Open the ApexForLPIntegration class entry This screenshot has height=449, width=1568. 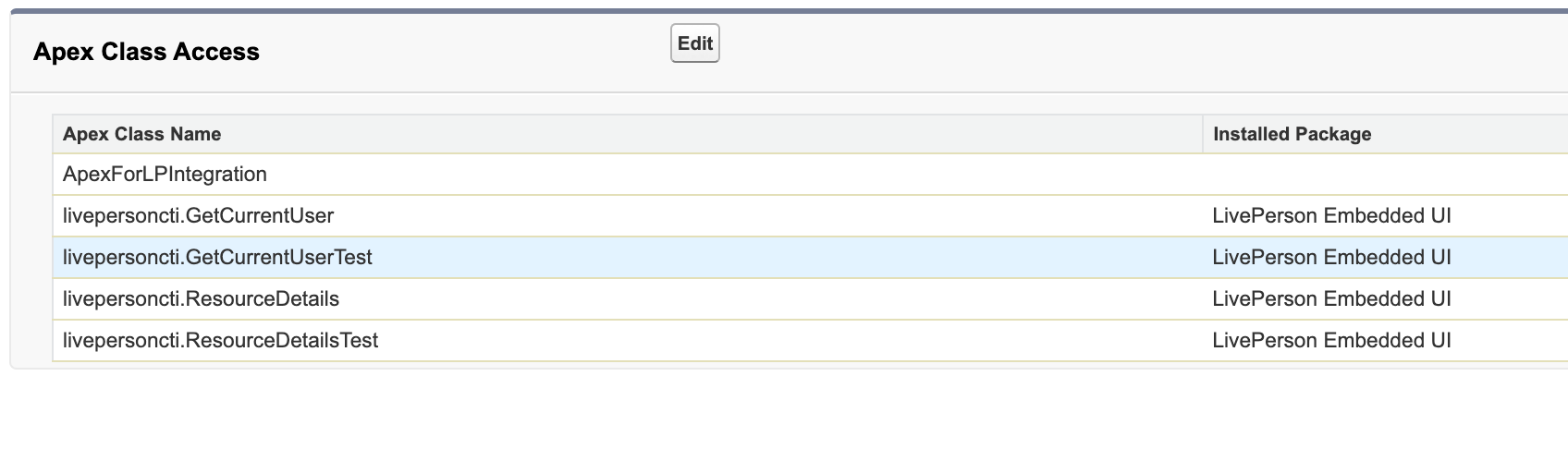(x=165, y=174)
